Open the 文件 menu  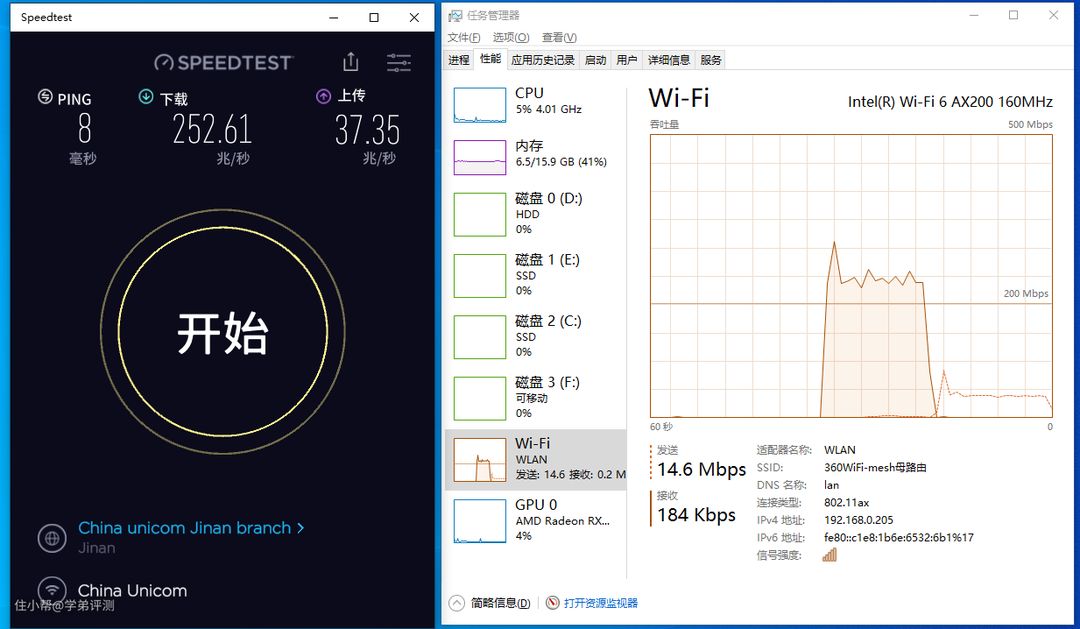tap(463, 38)
